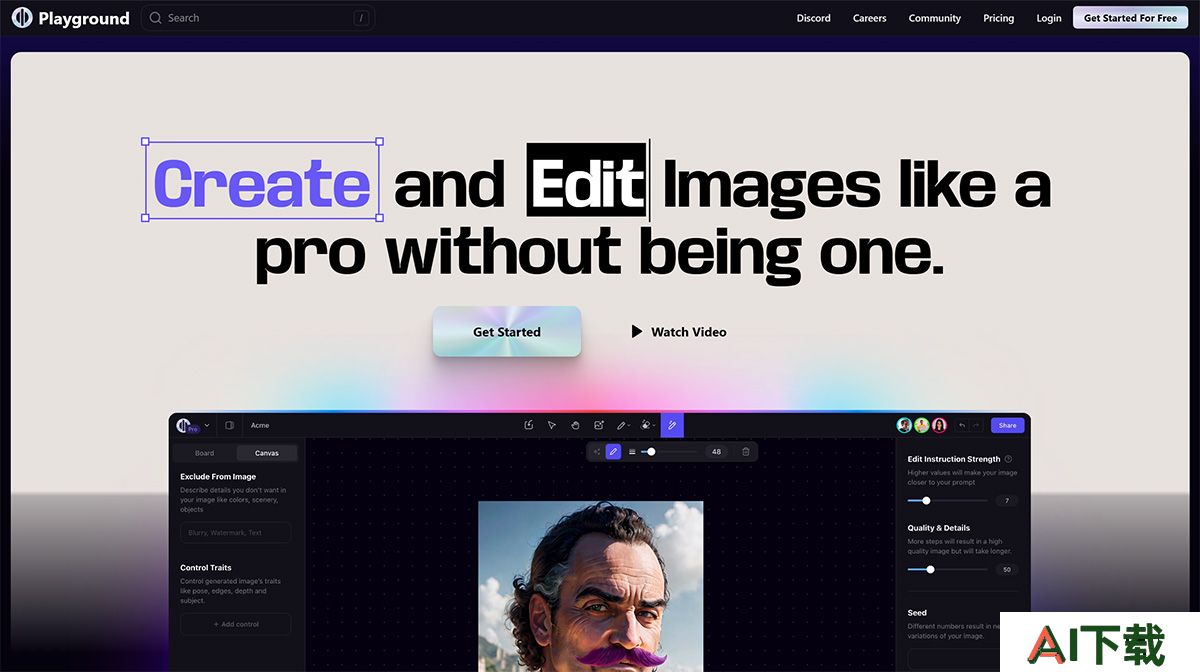
Task: Switch to the Canvas tab
Action: [x=267, y=453]
